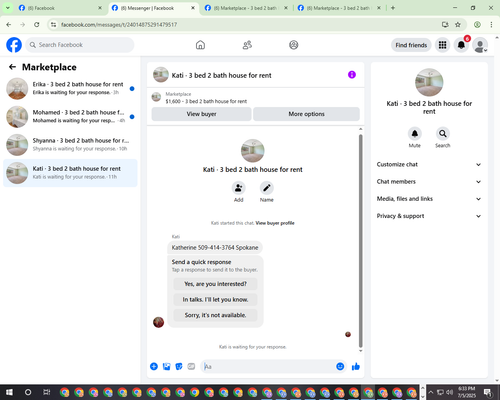Open more actions plus icon in composer

point(154,367)
